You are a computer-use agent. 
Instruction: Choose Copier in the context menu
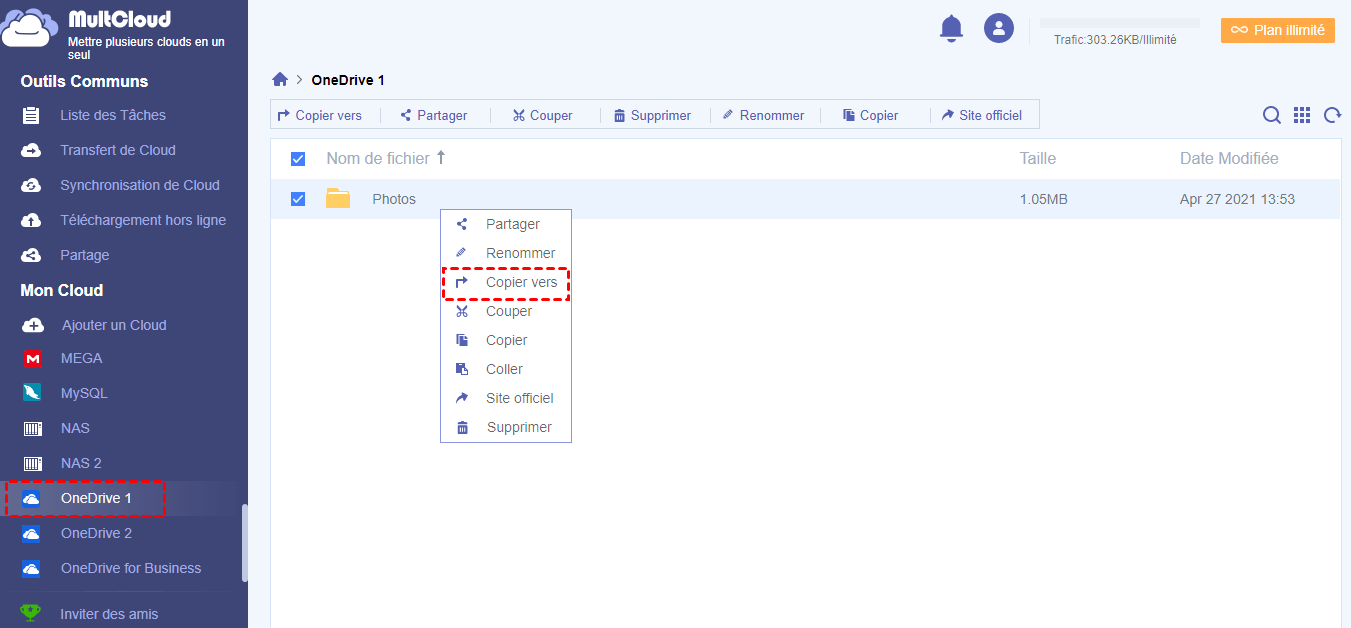point(506,340)
